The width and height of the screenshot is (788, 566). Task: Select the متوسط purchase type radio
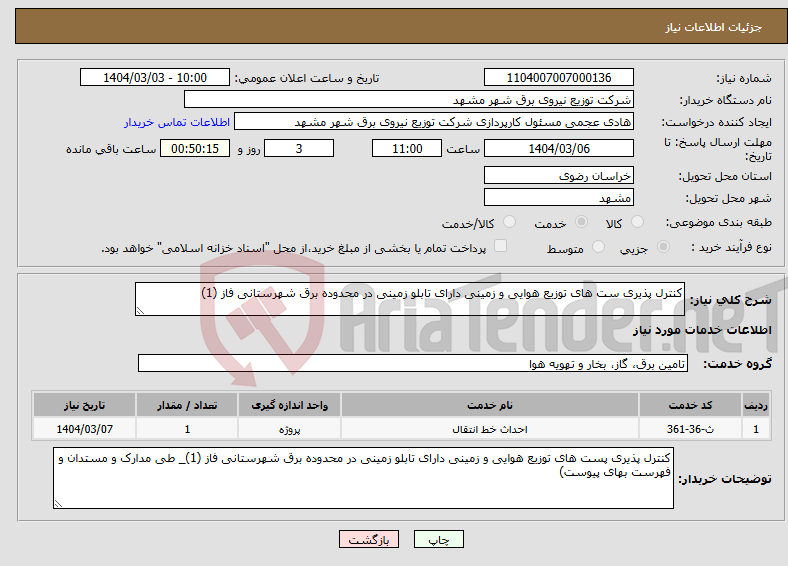pyautogui.click(x=598, y=246)
